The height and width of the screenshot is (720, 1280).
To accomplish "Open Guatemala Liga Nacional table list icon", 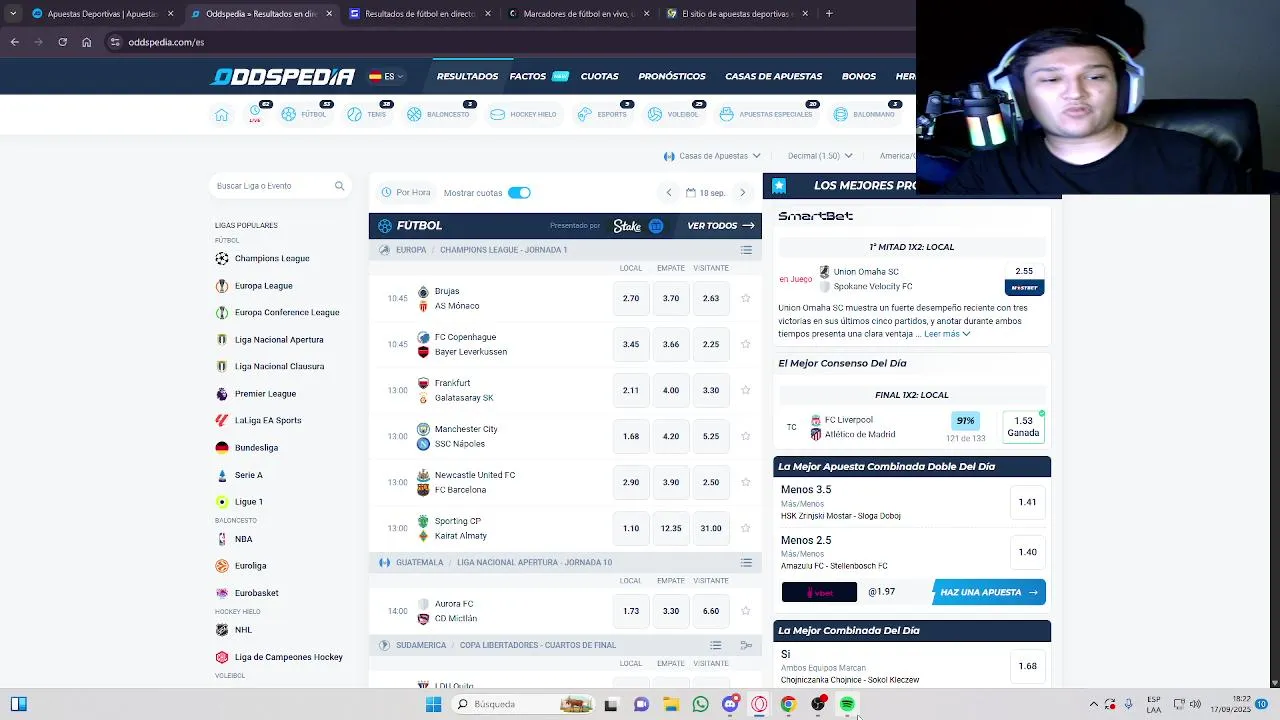I will (x=746, y=563).
